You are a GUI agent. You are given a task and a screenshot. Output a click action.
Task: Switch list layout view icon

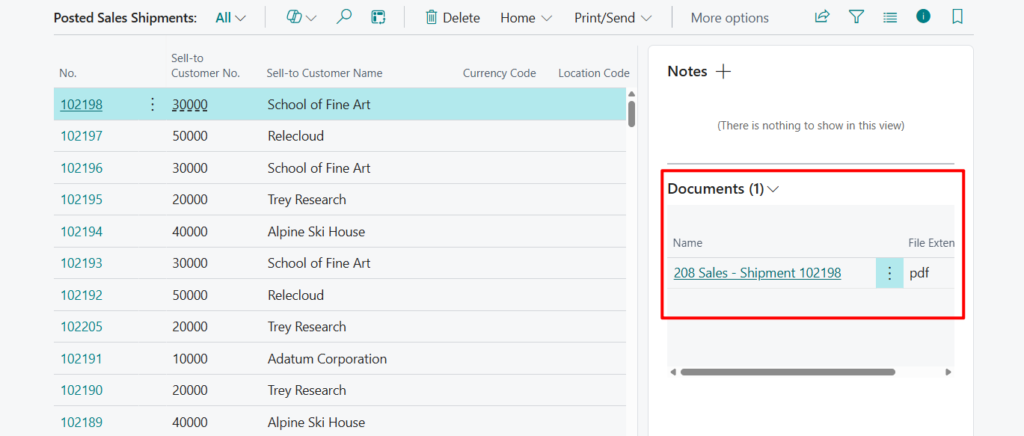coord(890,17)
